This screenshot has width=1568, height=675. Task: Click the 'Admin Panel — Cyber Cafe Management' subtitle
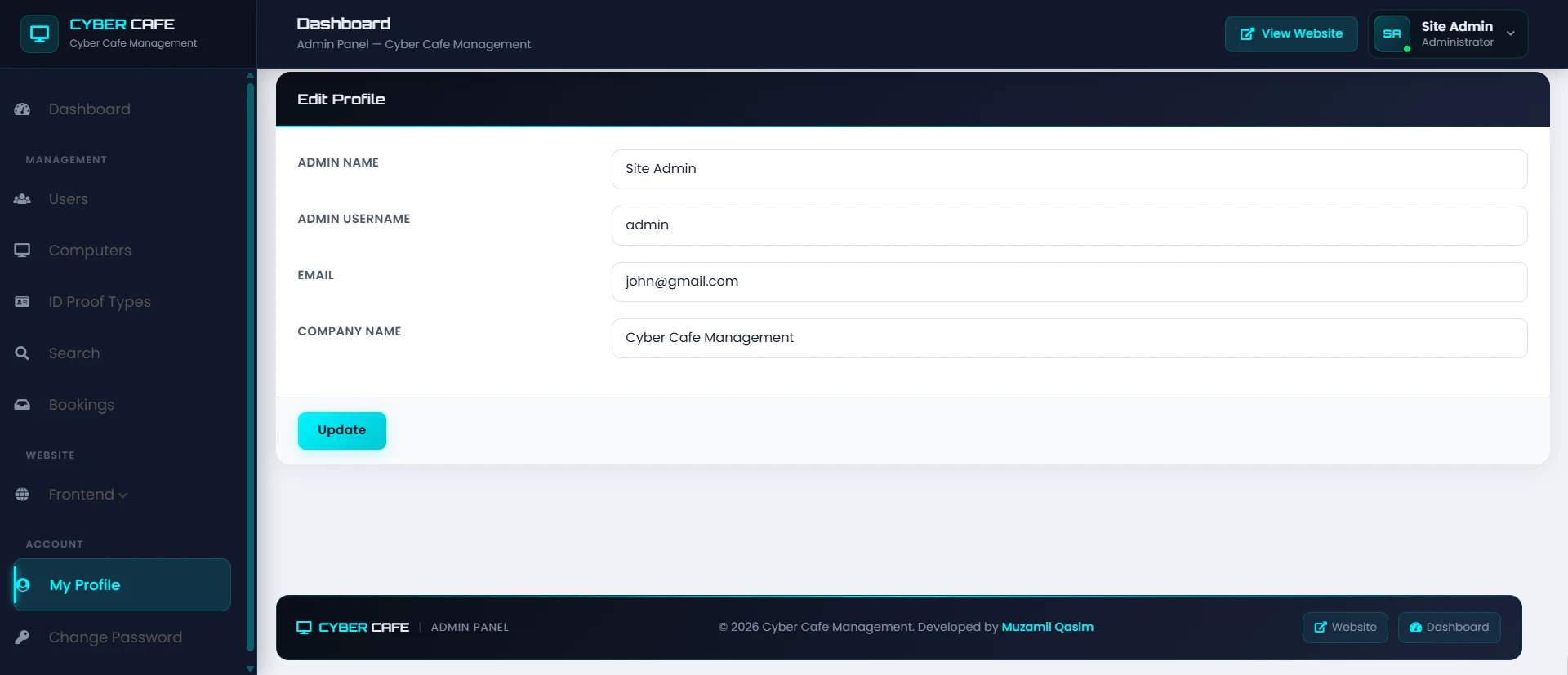coord(414,44)
